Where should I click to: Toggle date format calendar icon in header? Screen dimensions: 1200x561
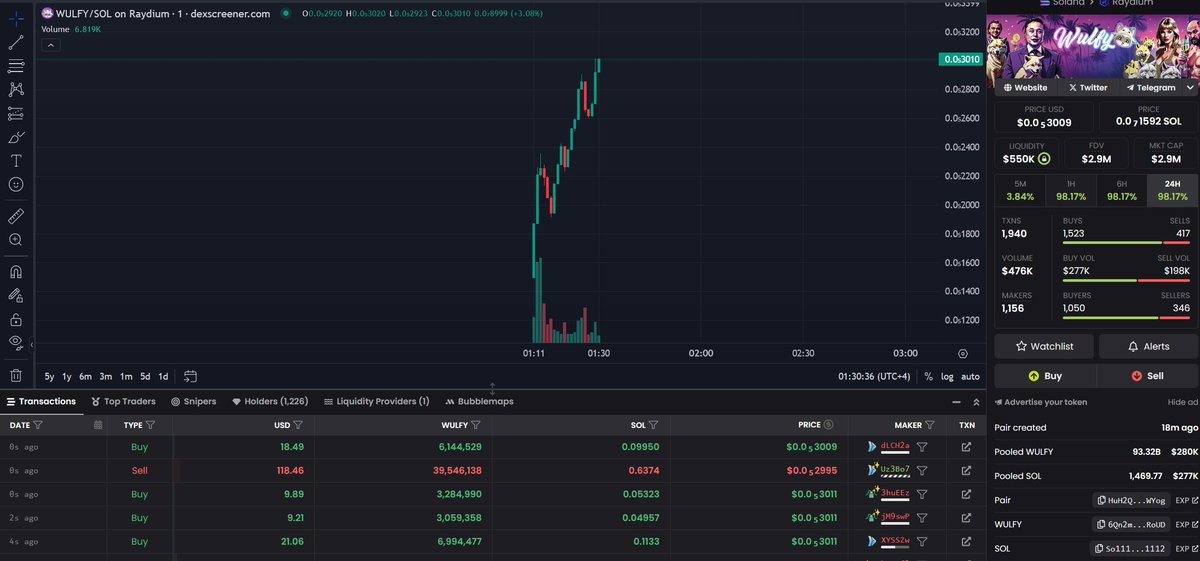[97, 425]
